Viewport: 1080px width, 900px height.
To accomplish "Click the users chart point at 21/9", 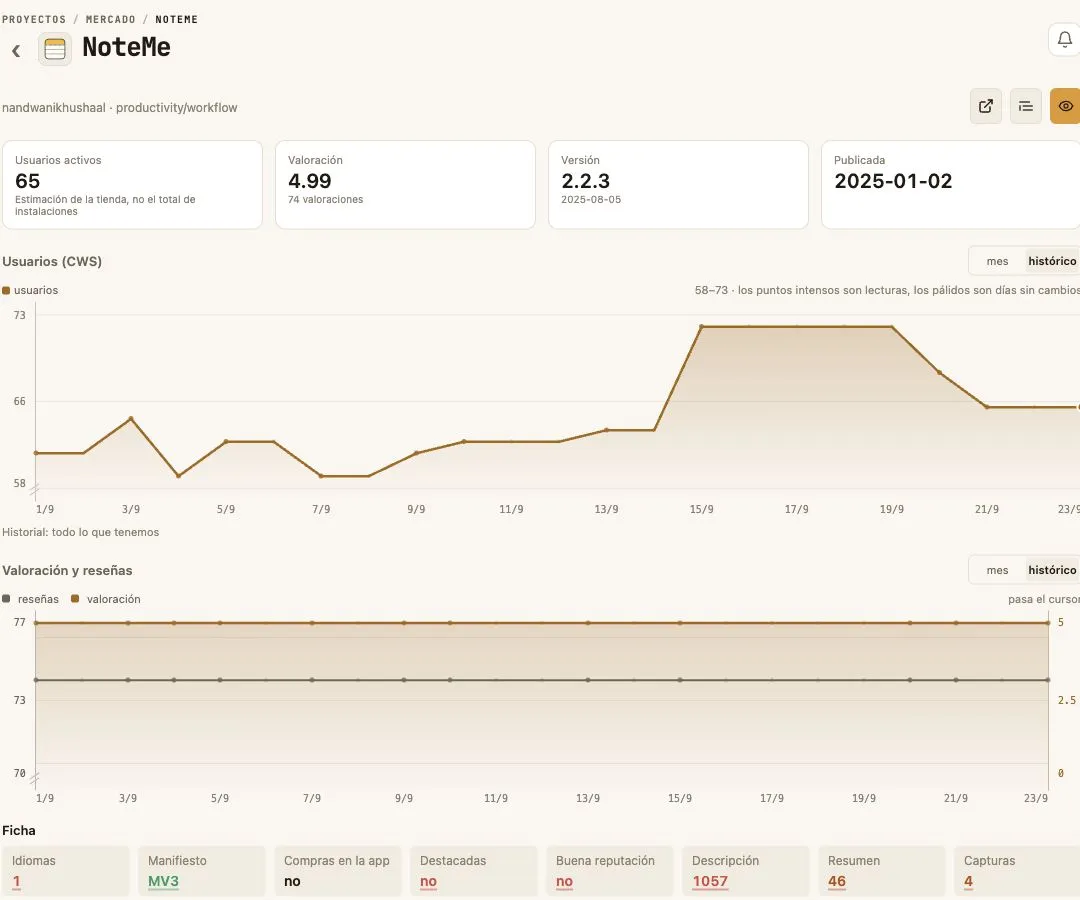I will (986, 407).
